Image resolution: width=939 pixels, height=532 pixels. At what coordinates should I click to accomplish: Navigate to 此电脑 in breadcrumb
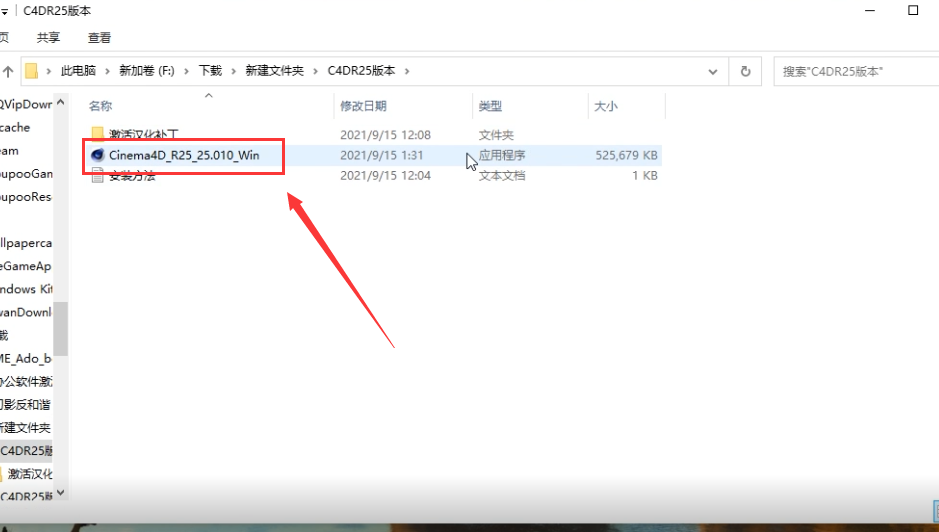click(x=78, y=71)
